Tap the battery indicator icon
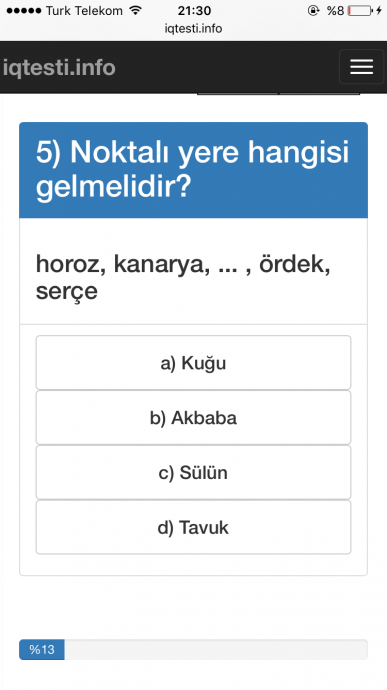Image resolution: width=387 pixels, height=690 pixels. click(360, 11)
